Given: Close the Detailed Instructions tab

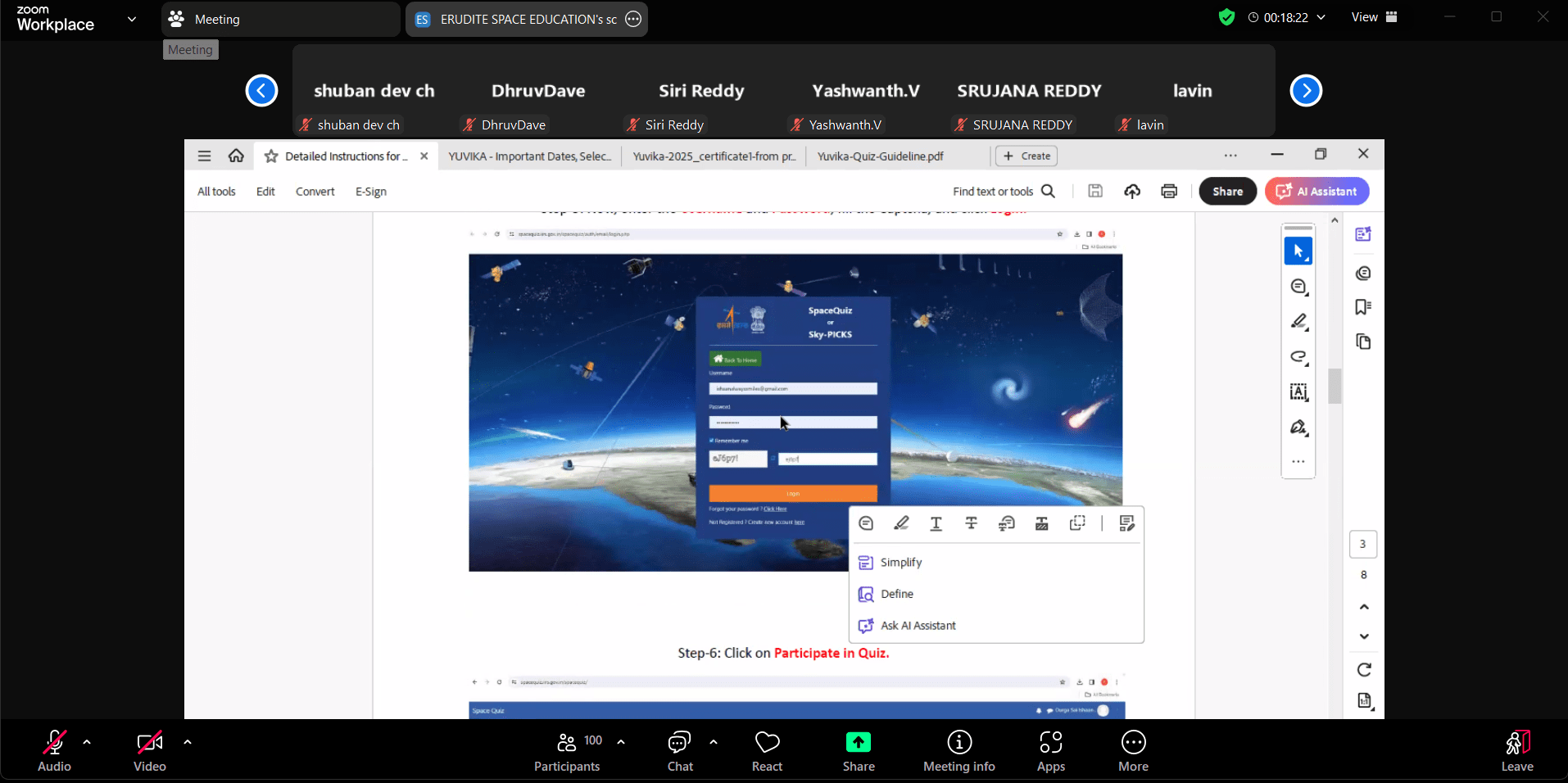Looking at the screenshot, I should point(424,156).
